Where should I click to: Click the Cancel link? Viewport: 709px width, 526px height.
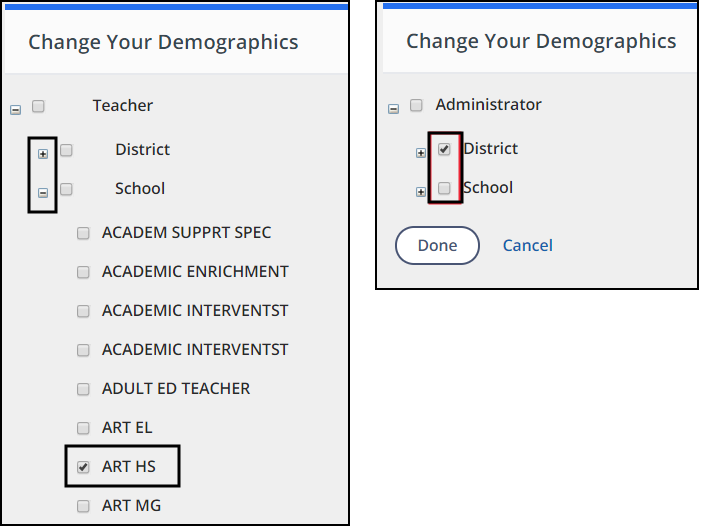pyautogui.click(x=527, y=246)
